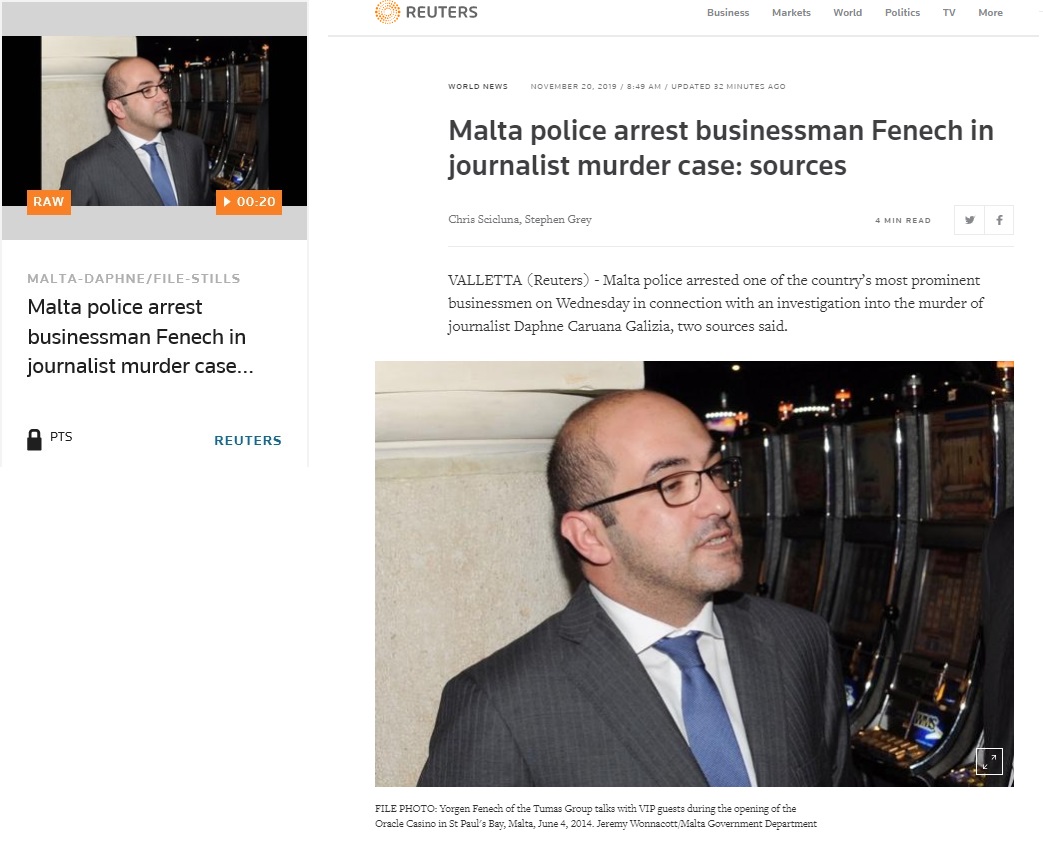Click the lock icon beside PTS
1043x841 pixels.
pyautogui.click(x=34, y=440)
